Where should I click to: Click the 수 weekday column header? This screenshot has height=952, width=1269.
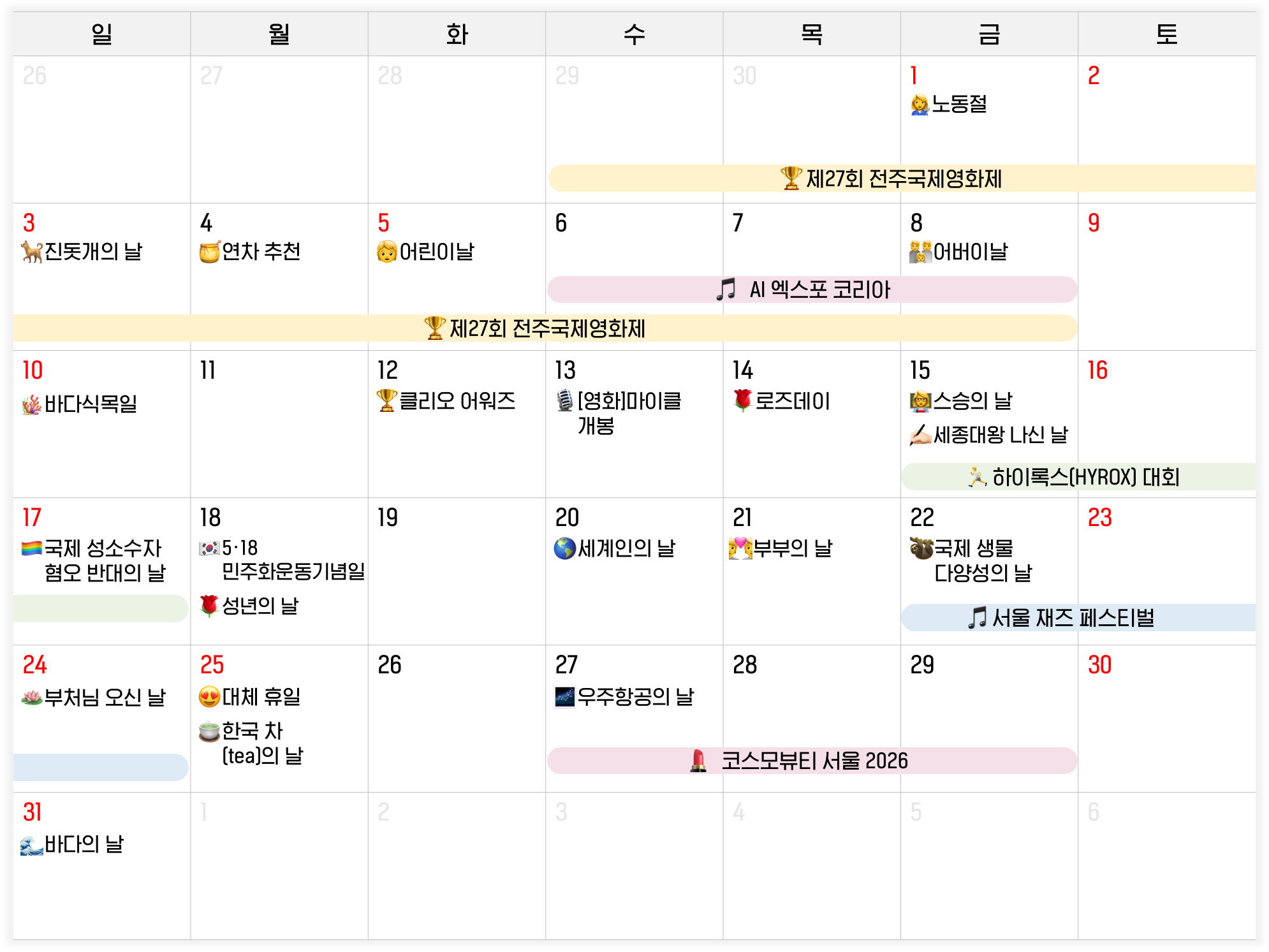tap(634, 34)
